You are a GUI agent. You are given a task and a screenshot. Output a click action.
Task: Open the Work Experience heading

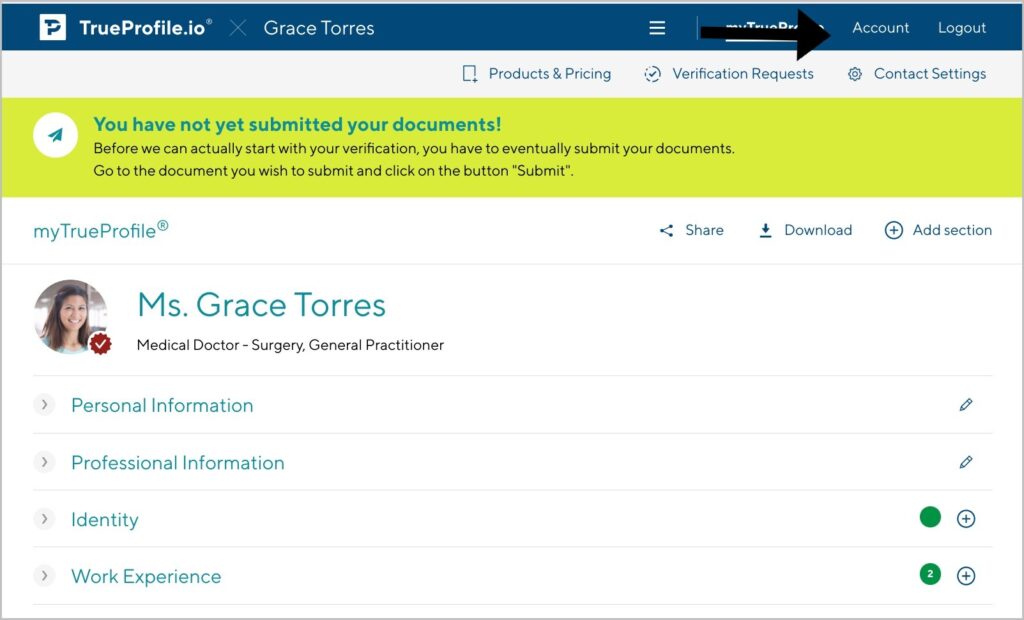coord(146,576)
